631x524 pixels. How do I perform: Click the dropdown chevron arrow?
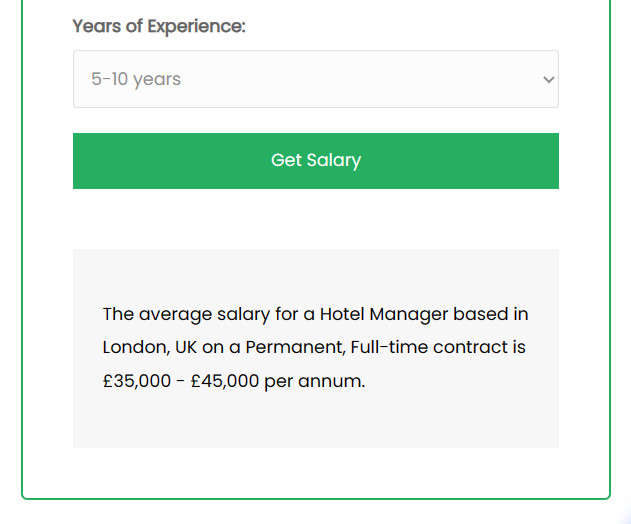(x=547, y=79)
